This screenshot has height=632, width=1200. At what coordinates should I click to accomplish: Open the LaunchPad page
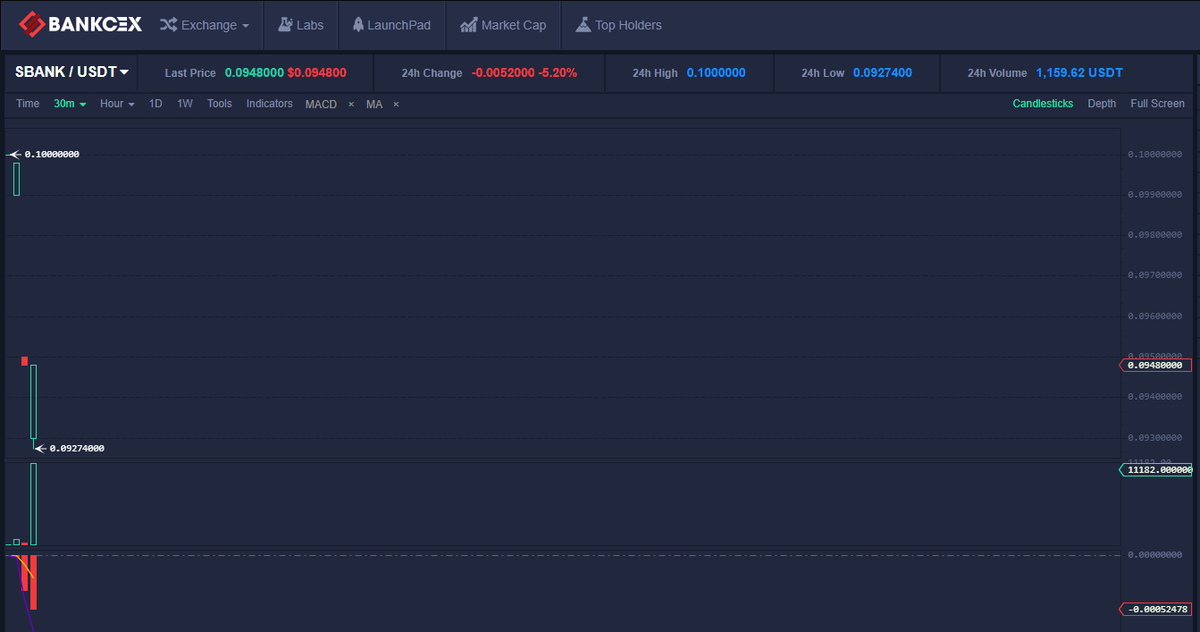coord(392,25)
